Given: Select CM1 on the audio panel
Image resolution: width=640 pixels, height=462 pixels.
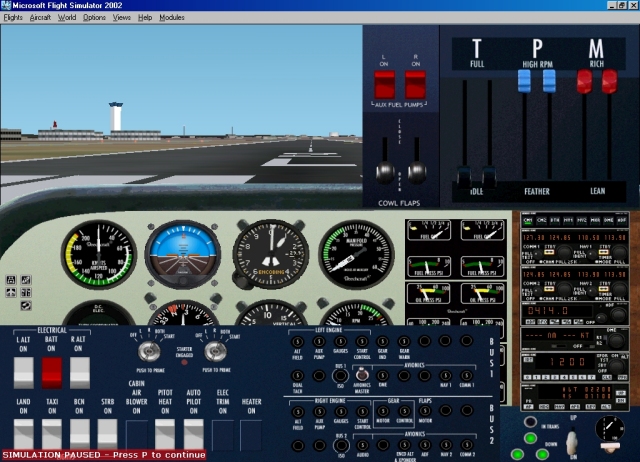Looking at the screenshot, I should point(528,221).
